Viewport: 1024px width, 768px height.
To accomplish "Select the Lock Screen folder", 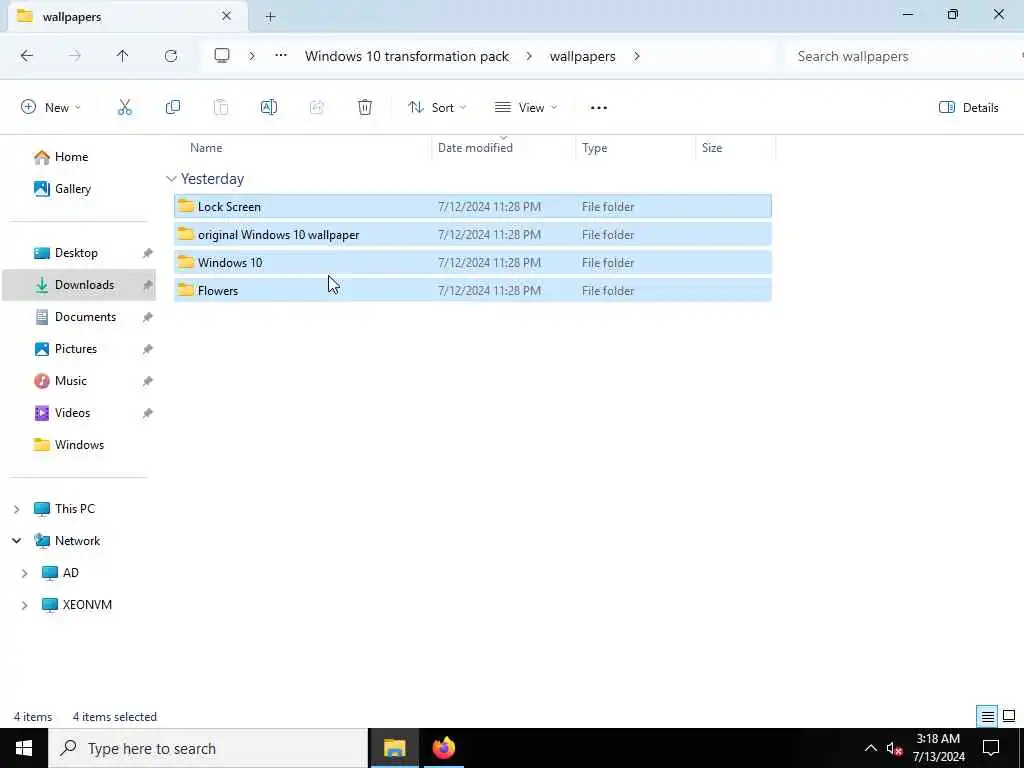I will (473, 206).
